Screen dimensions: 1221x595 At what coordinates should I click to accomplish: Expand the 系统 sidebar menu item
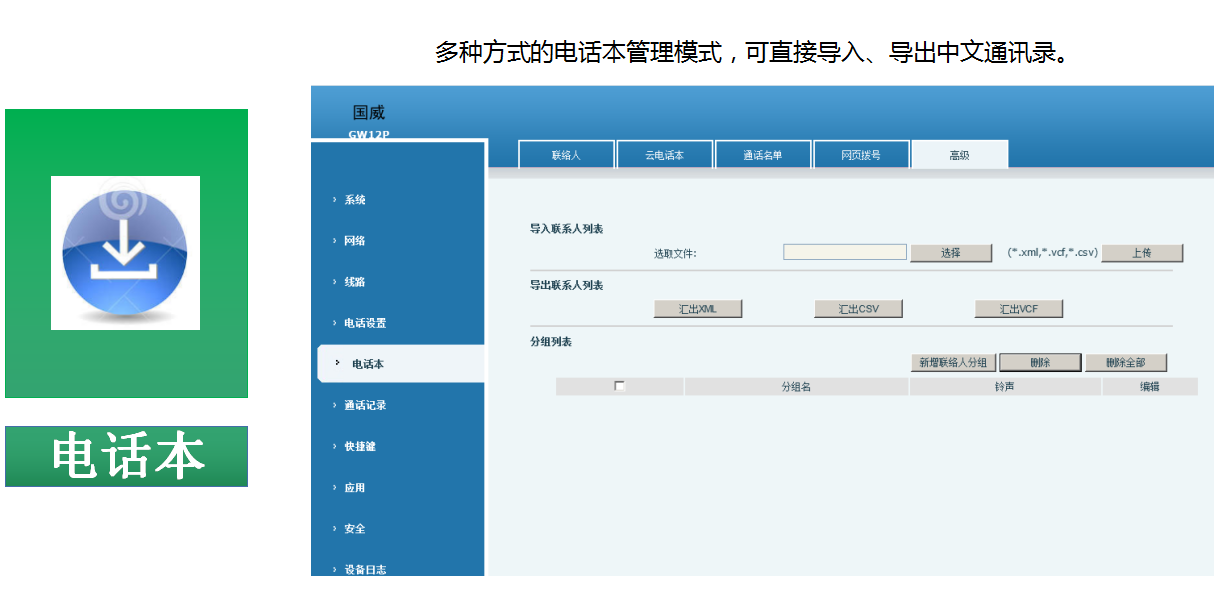(x=355, y=200)
